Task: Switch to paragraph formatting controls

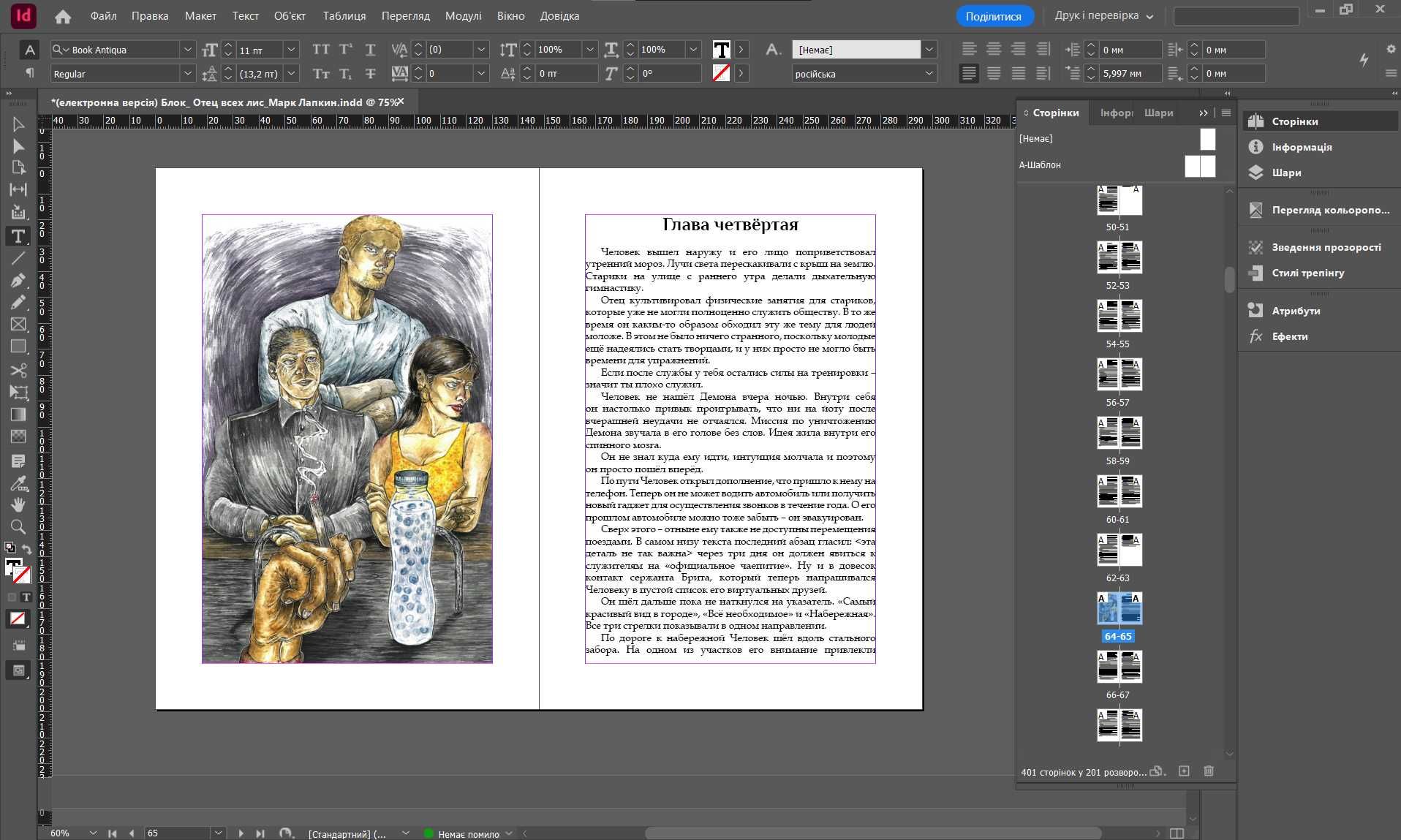Action: click(x=29, y=73)
